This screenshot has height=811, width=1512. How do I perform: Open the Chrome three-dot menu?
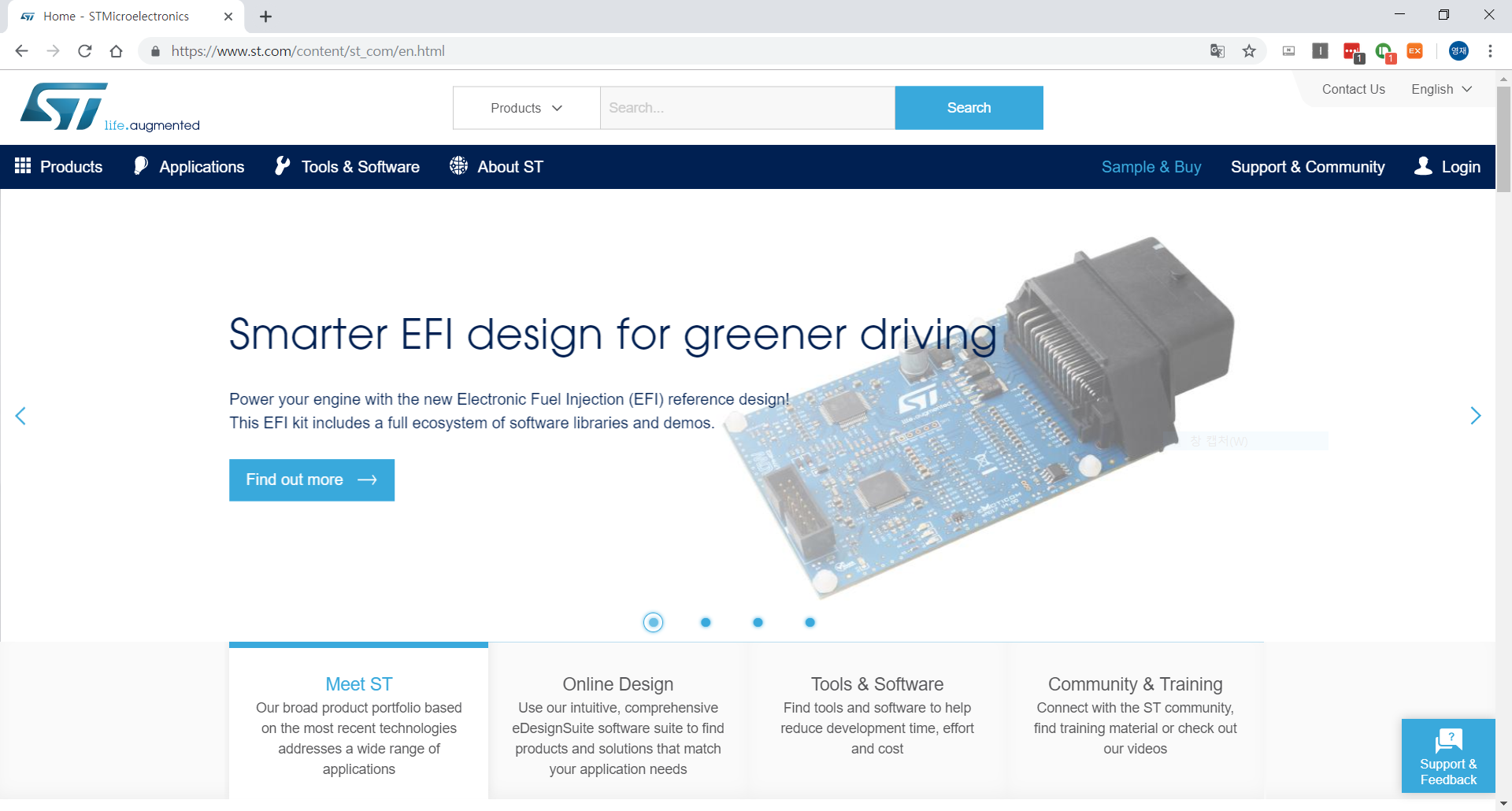pos(1490,51)
